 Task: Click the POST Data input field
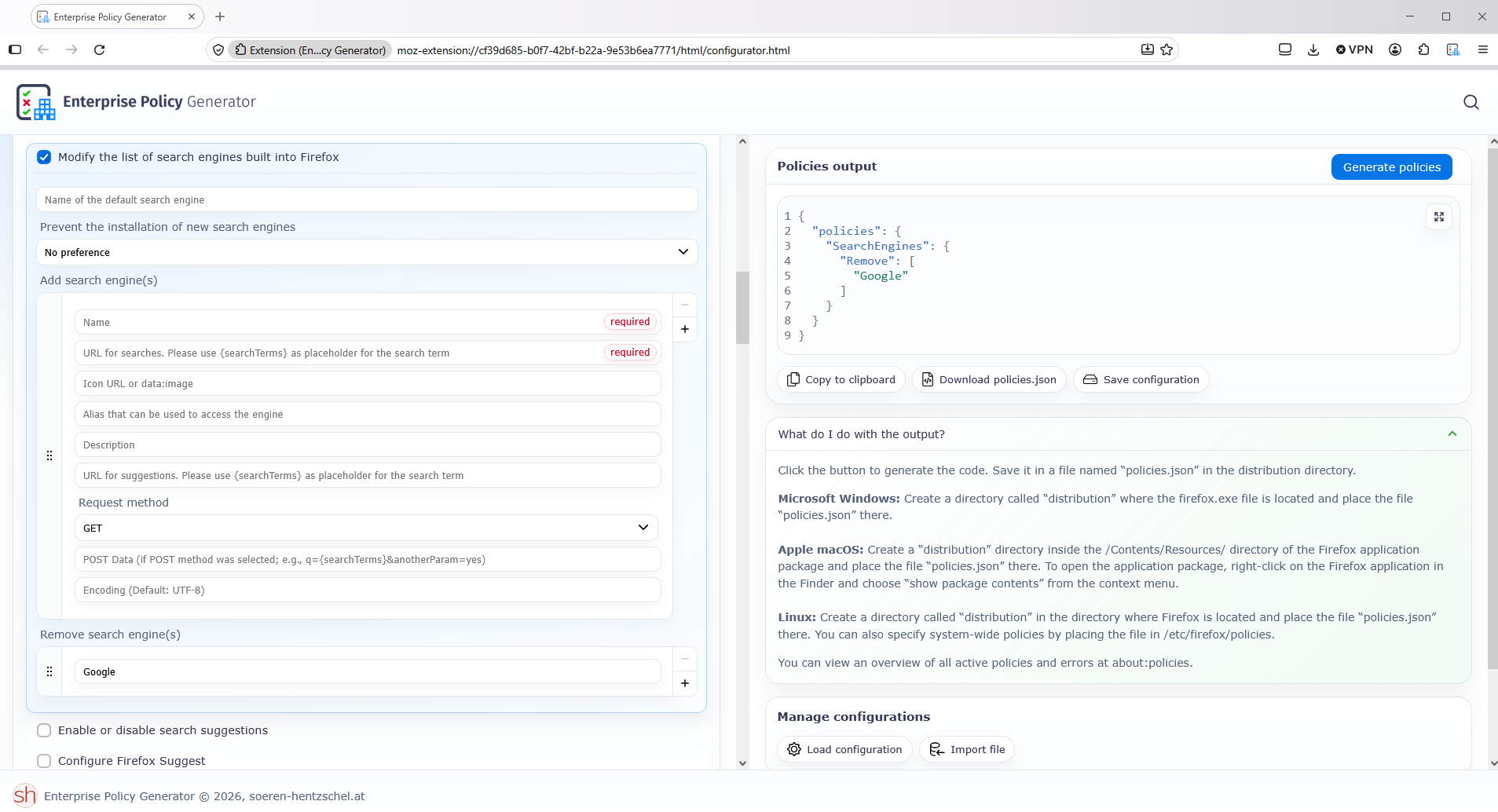tap(368, 559)
